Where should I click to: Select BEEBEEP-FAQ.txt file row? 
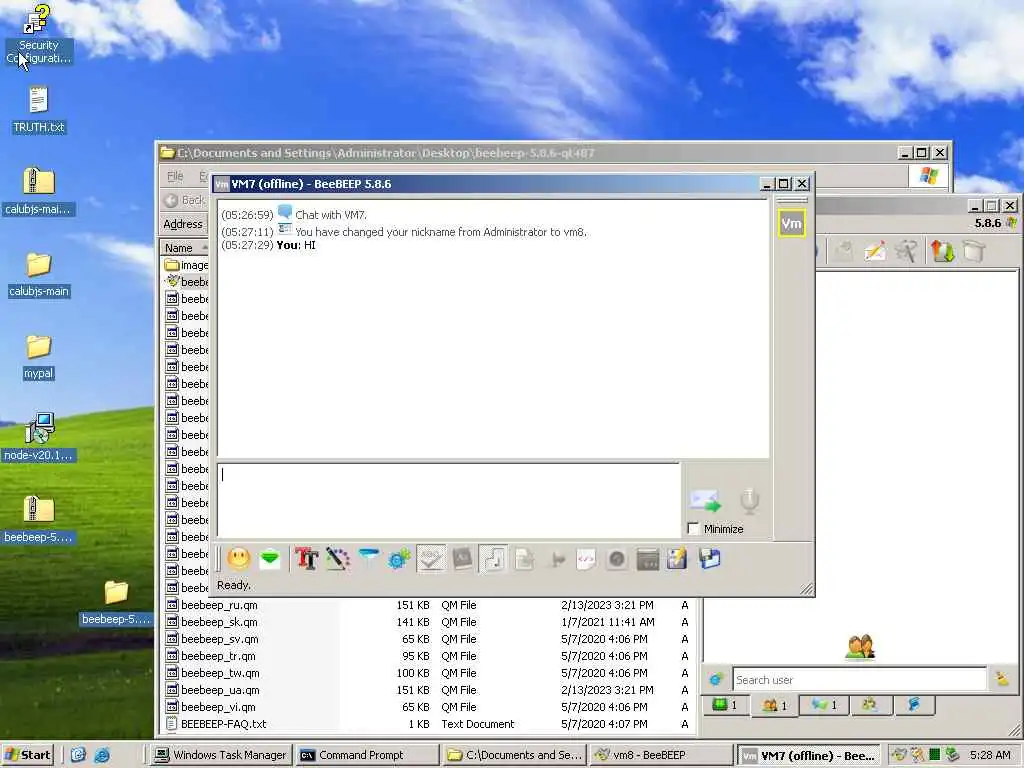pyautogui.click(x=428, y=724)
